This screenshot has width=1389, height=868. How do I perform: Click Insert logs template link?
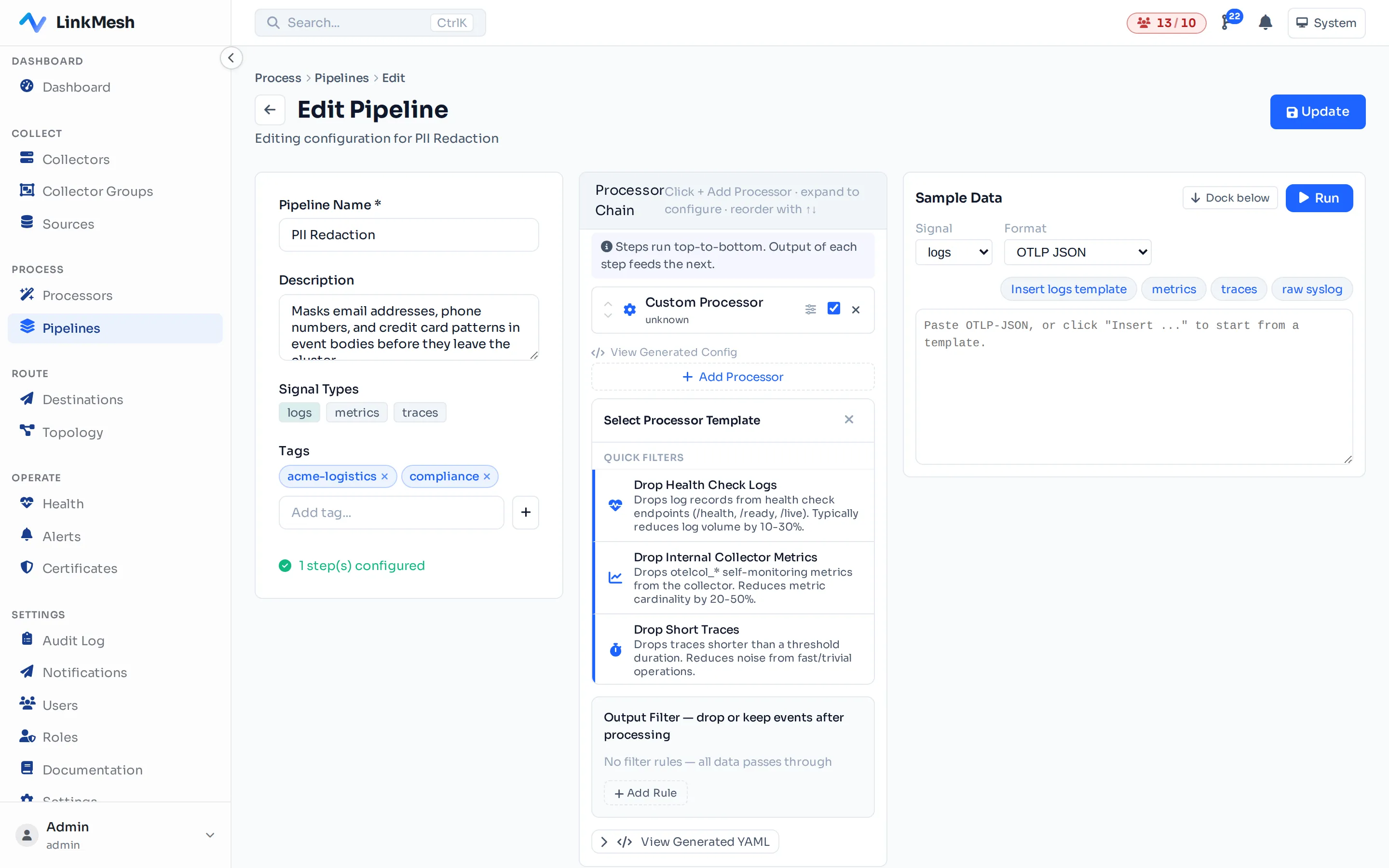[x=1068, y=289]
